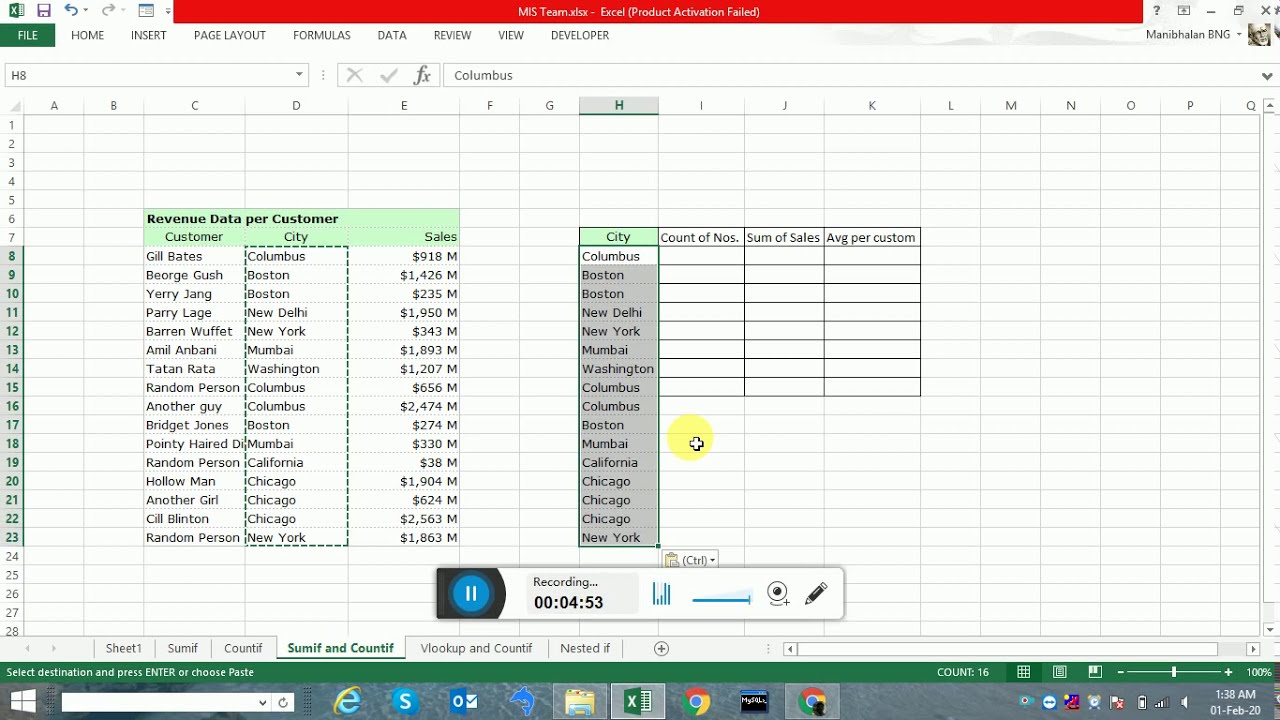The width and height of the screenshot is (1280, 720).
Task: Expand Customize Quick Access Toolbar arrow
Action: [168, 11]
